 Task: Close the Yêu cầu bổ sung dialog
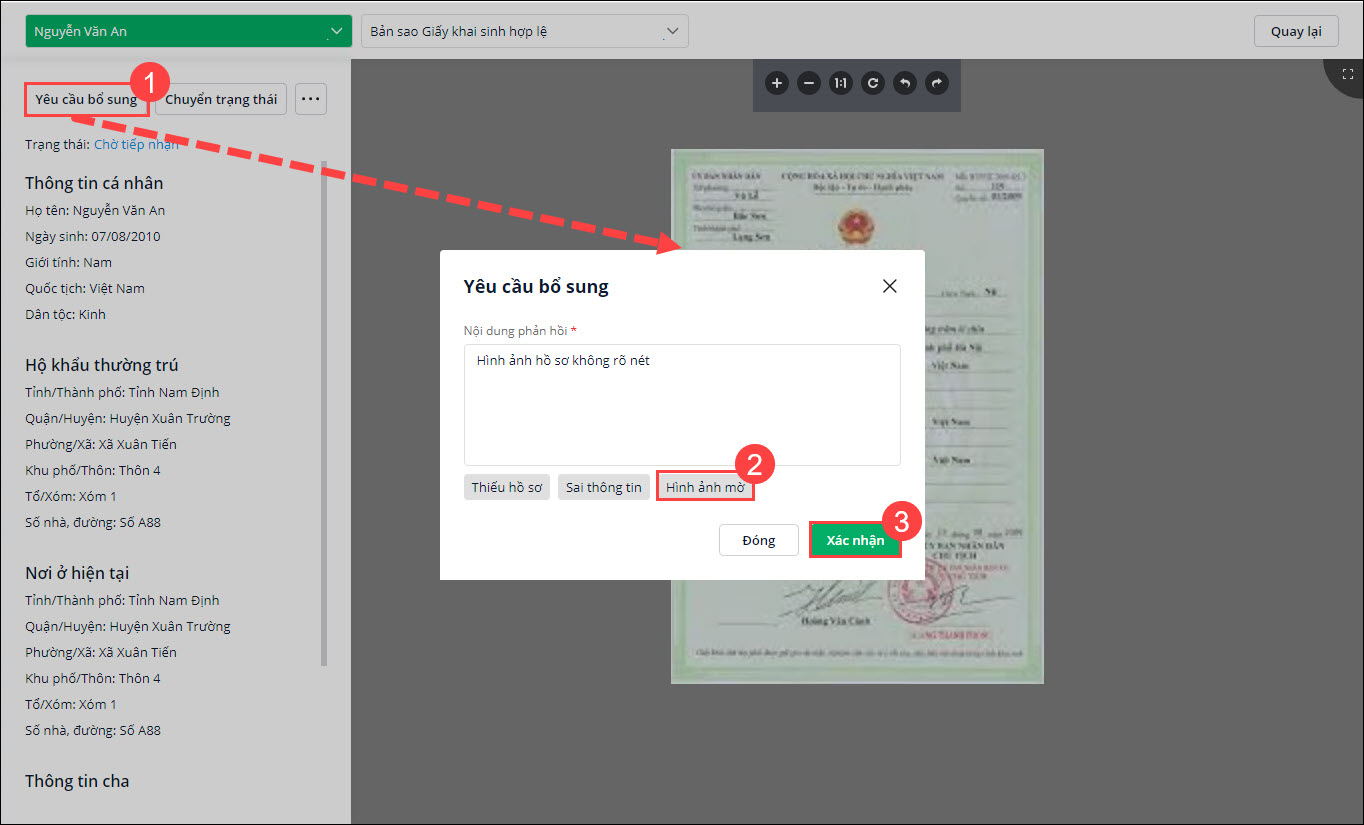tap(890, 286)
